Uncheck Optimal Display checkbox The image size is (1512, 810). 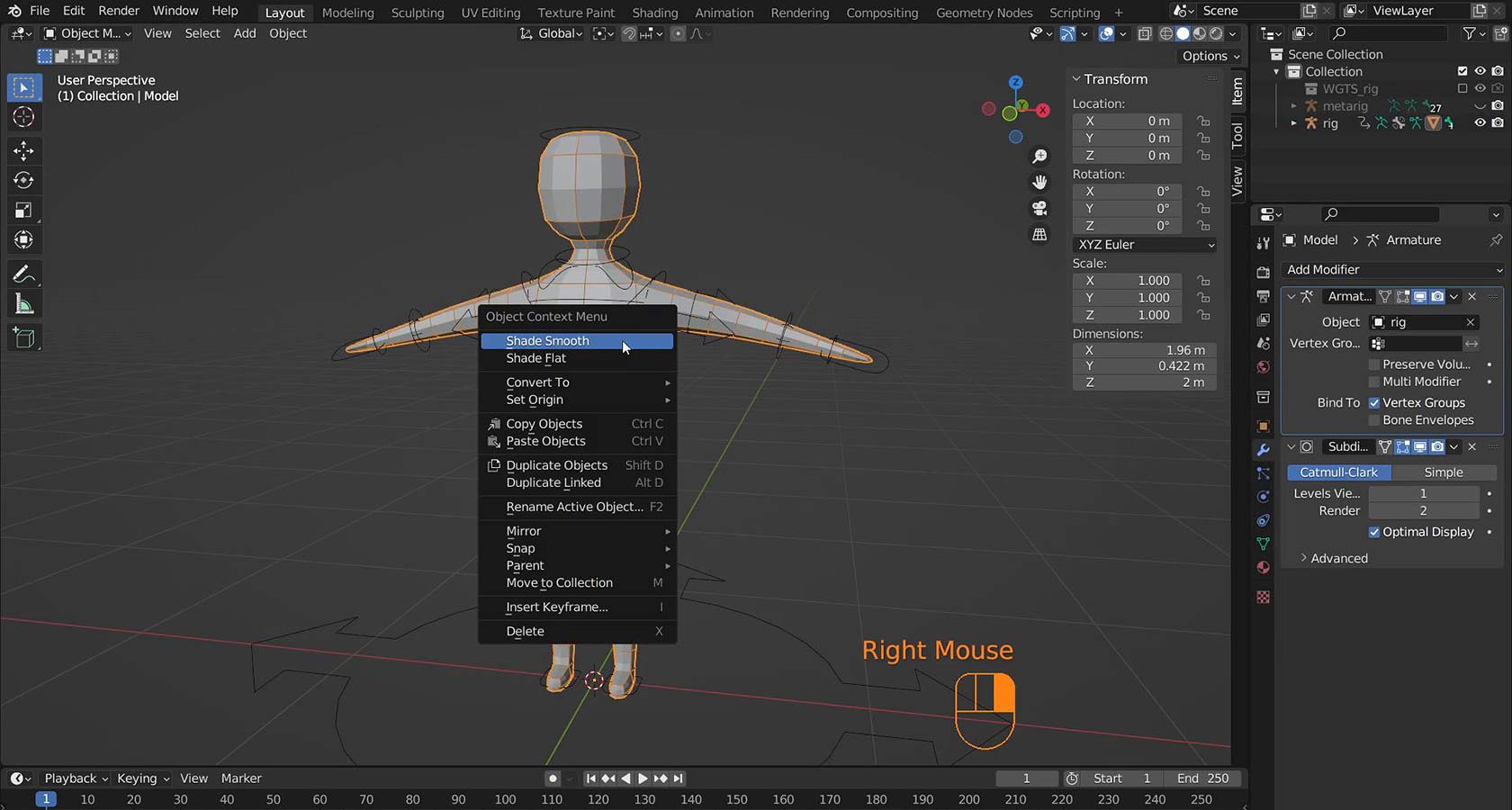tap(1374, 532)
